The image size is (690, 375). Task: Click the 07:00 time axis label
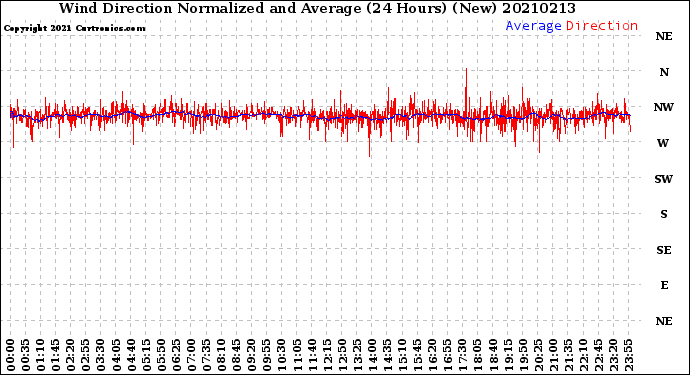[x=191, y=355]
